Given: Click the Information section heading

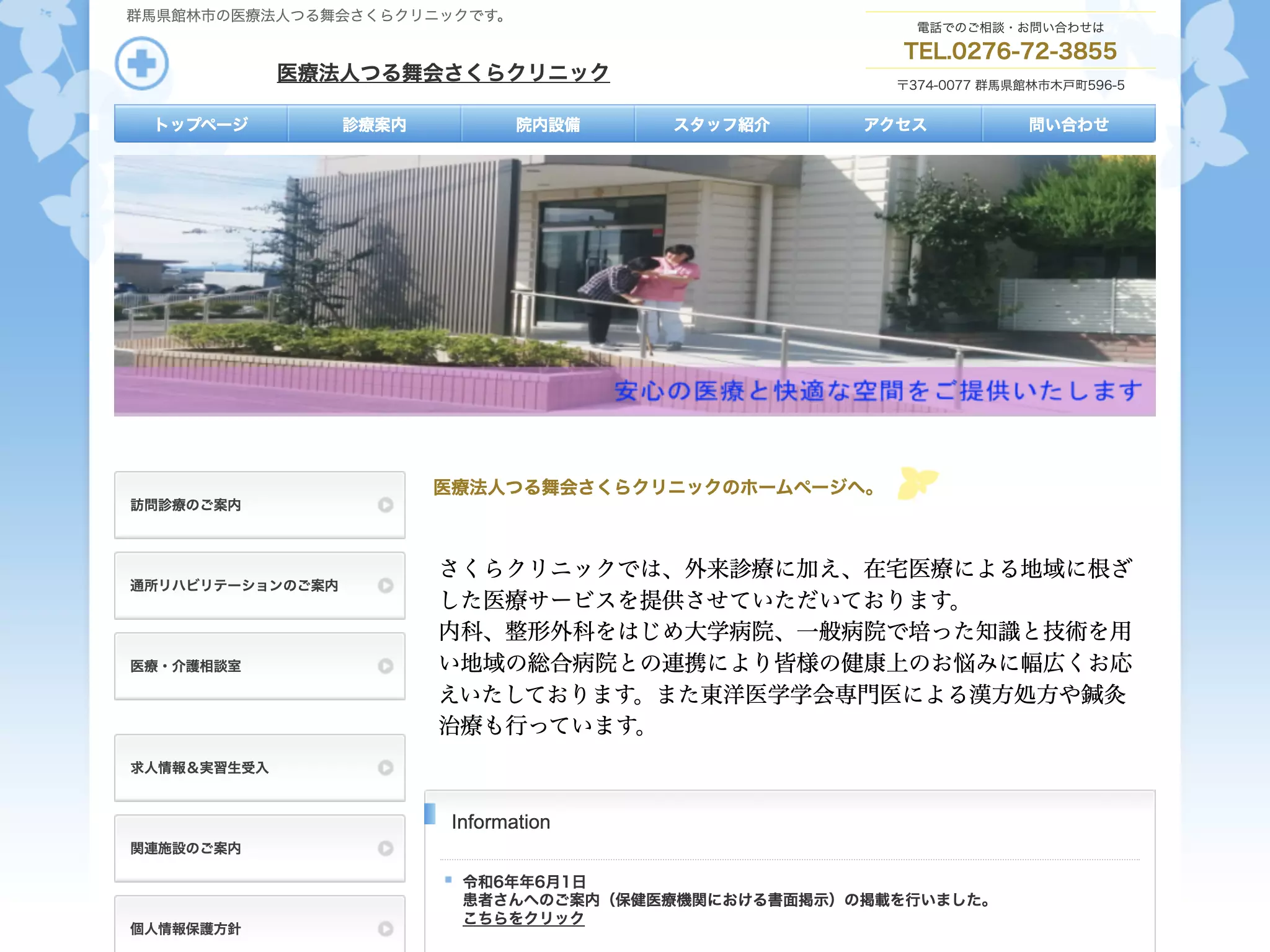Looking at the screenshot, I should pyautogui.click(x=501, y=822).
